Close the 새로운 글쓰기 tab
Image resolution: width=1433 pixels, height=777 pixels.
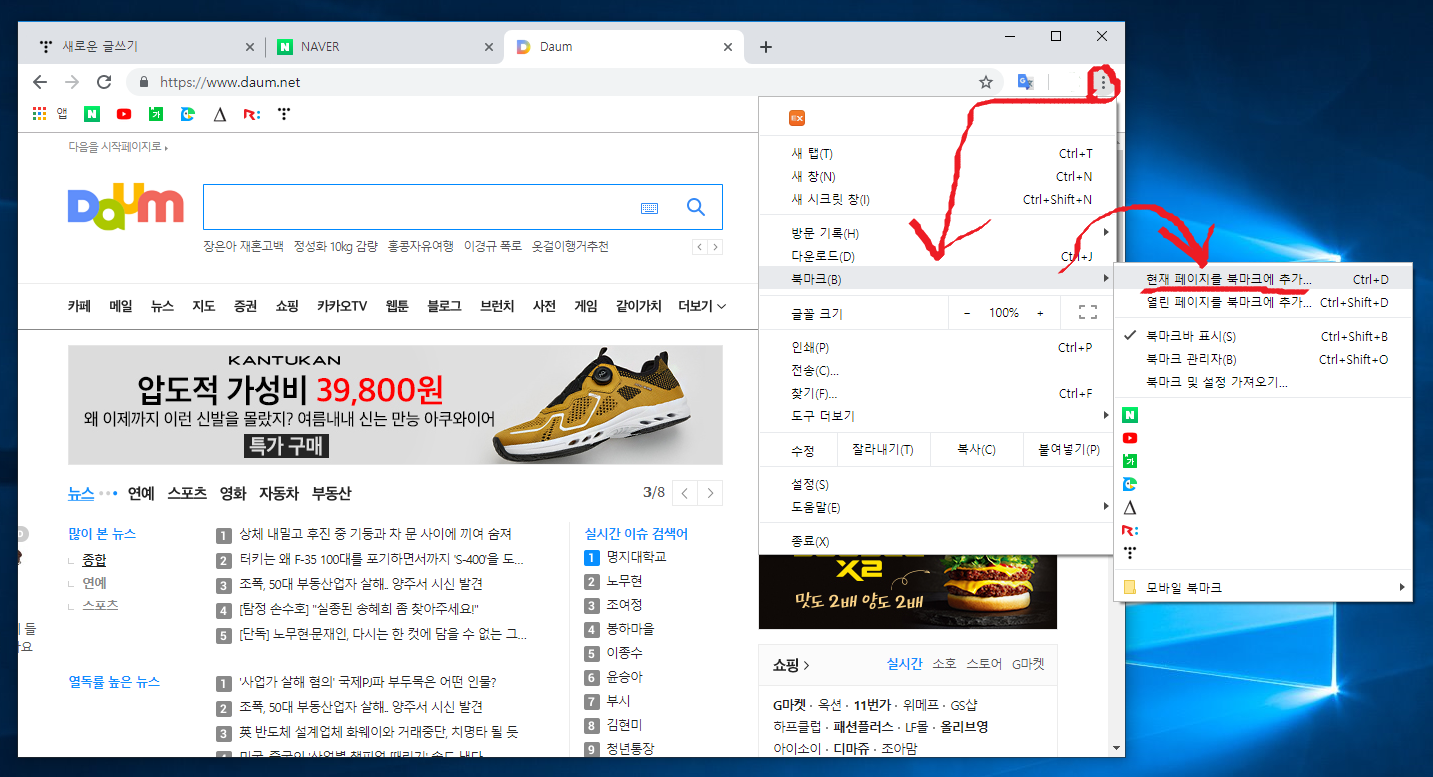(x=250, y=47)
